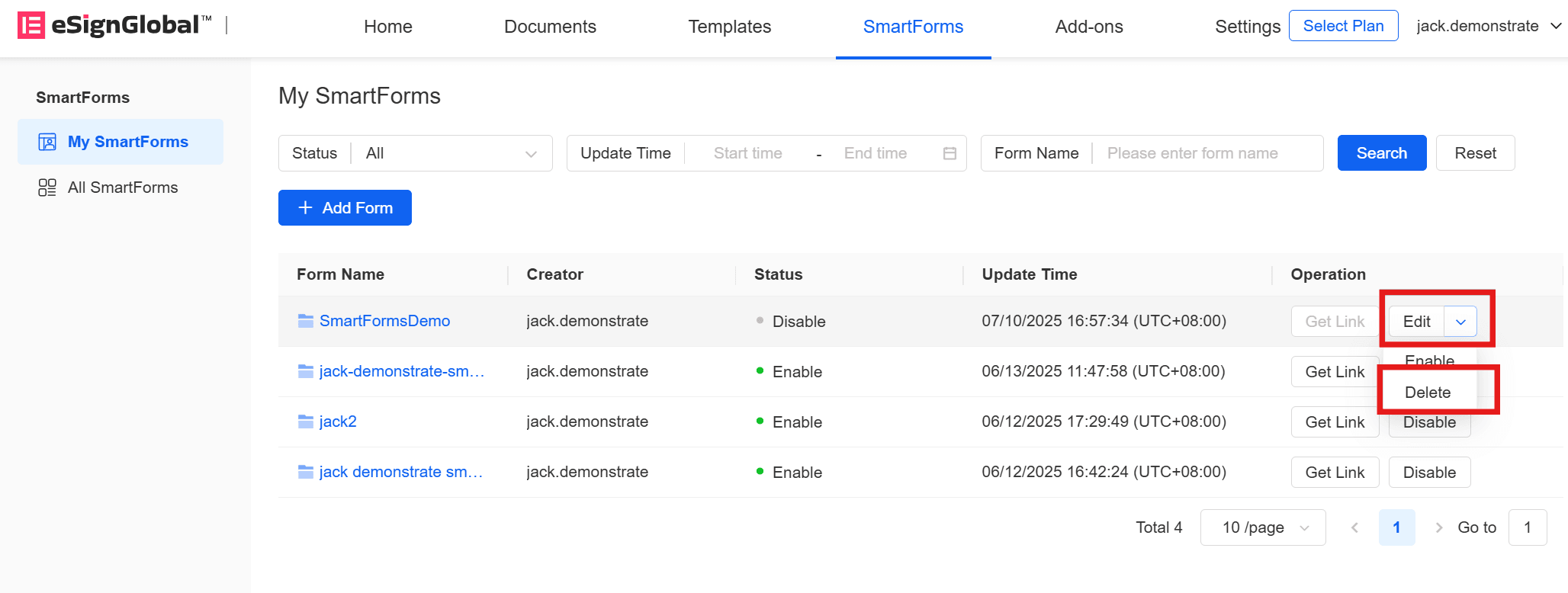Screen dimensions: 1568x593
Task: Click Get Link for jack2 row
Action: 1335,422
